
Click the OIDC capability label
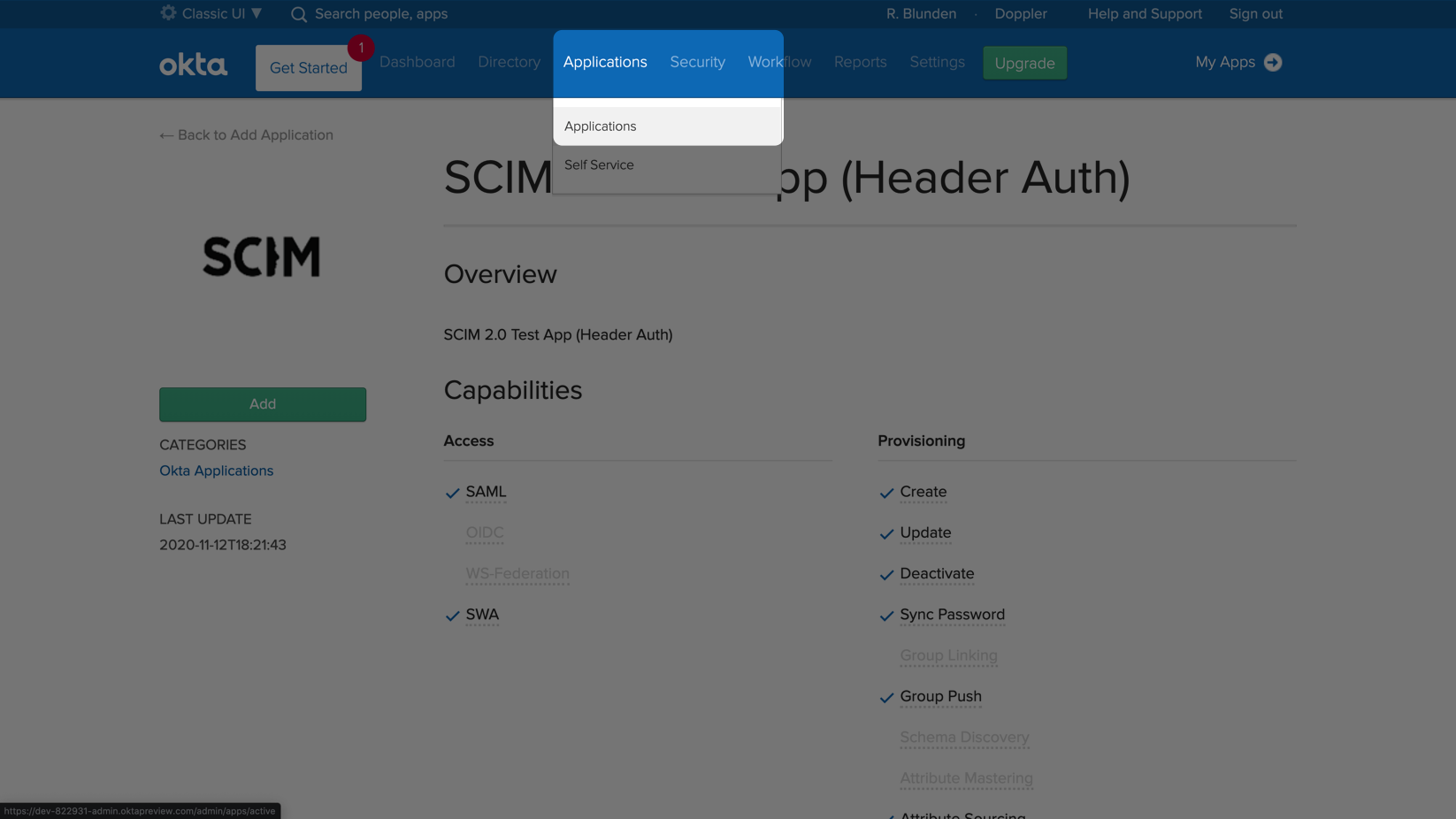point(485,532)
